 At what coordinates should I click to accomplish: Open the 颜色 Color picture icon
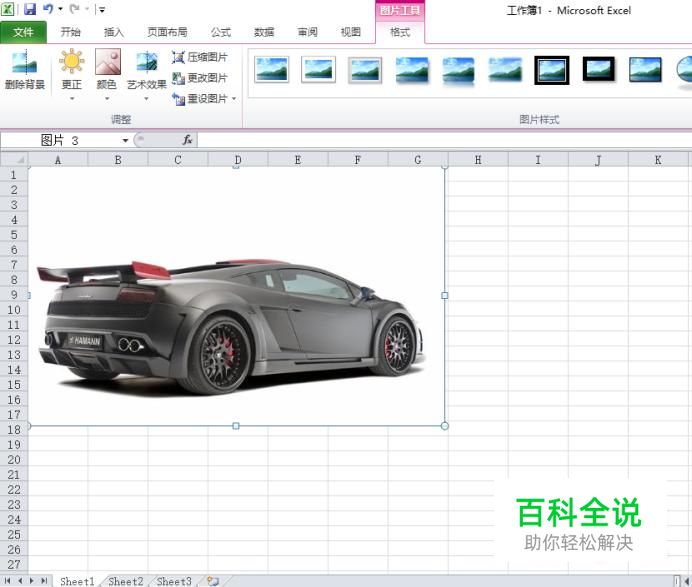[x=107, y=61]
